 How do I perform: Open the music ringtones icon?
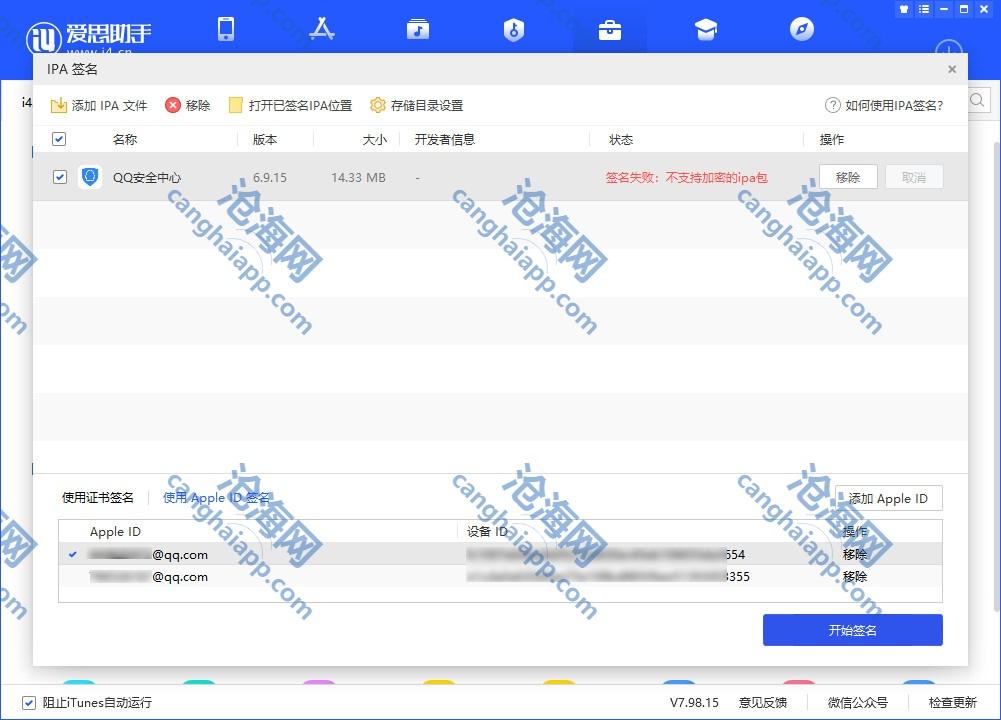(418, 29)
